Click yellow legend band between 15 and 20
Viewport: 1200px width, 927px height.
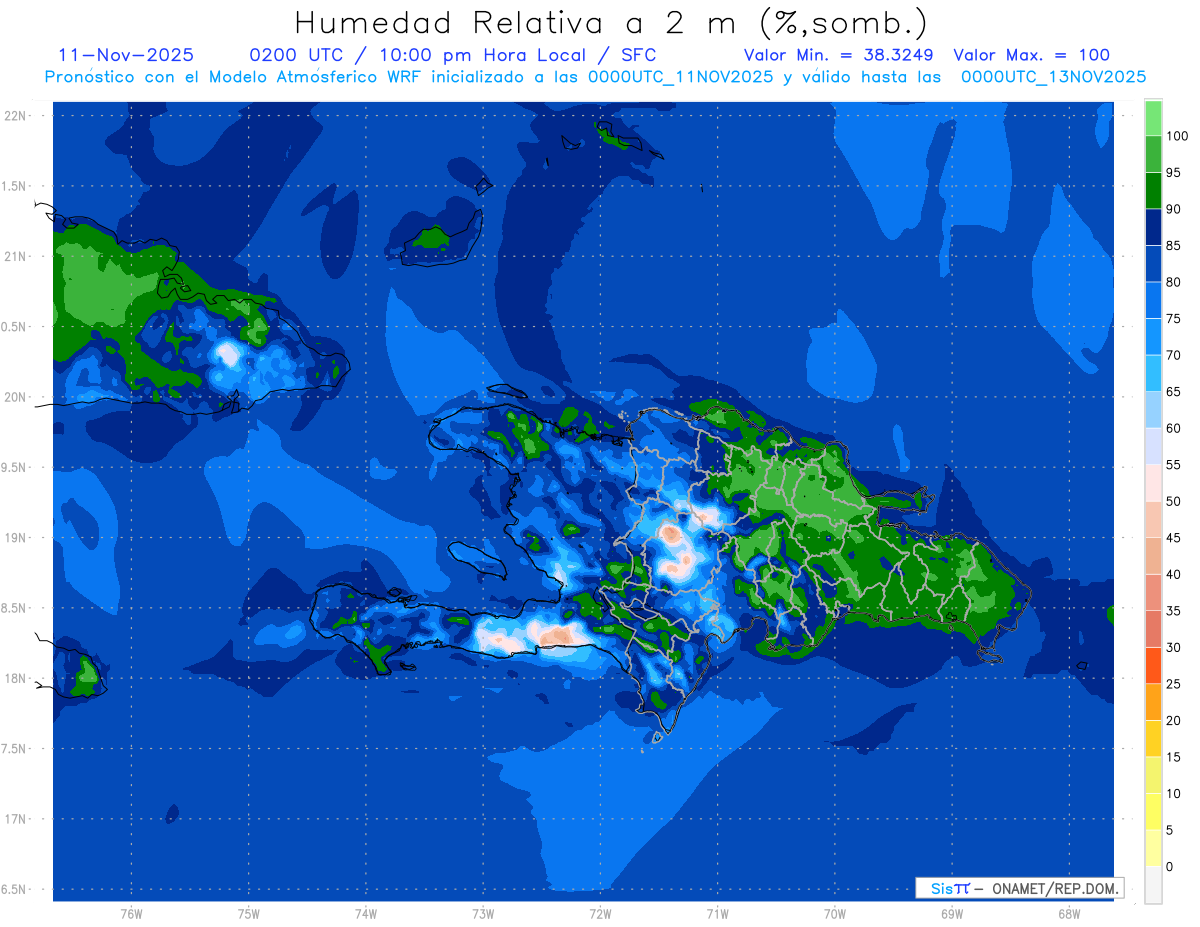[x=1153, y=739]
